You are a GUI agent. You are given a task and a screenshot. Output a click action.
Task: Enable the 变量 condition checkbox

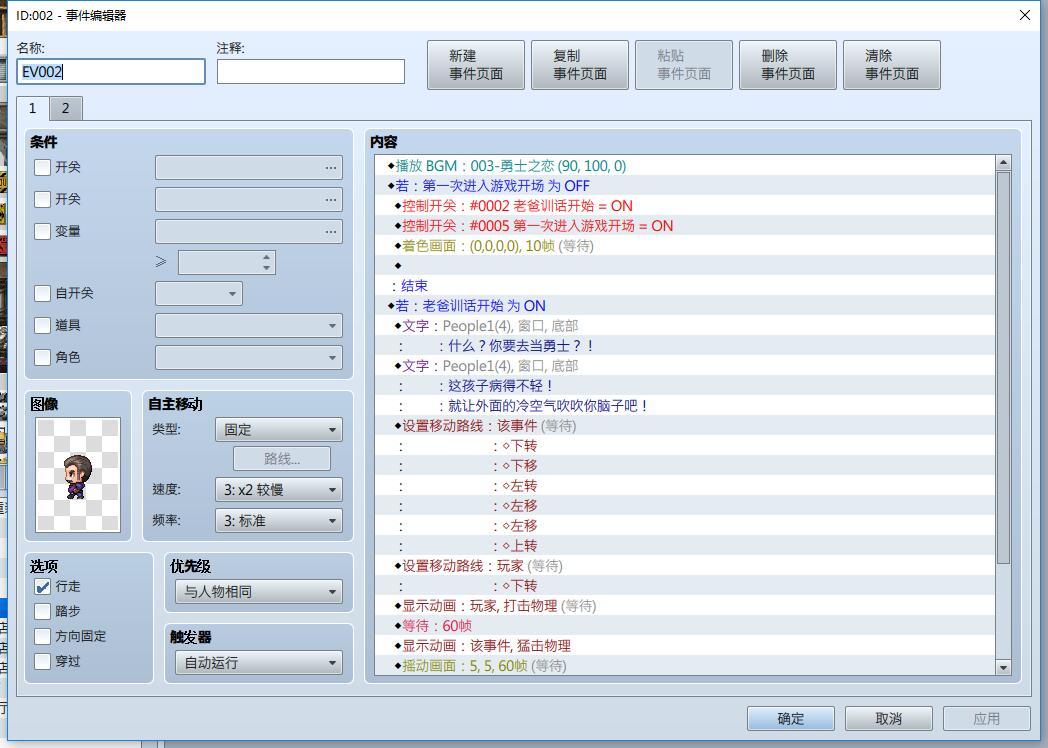pos(42,231)
